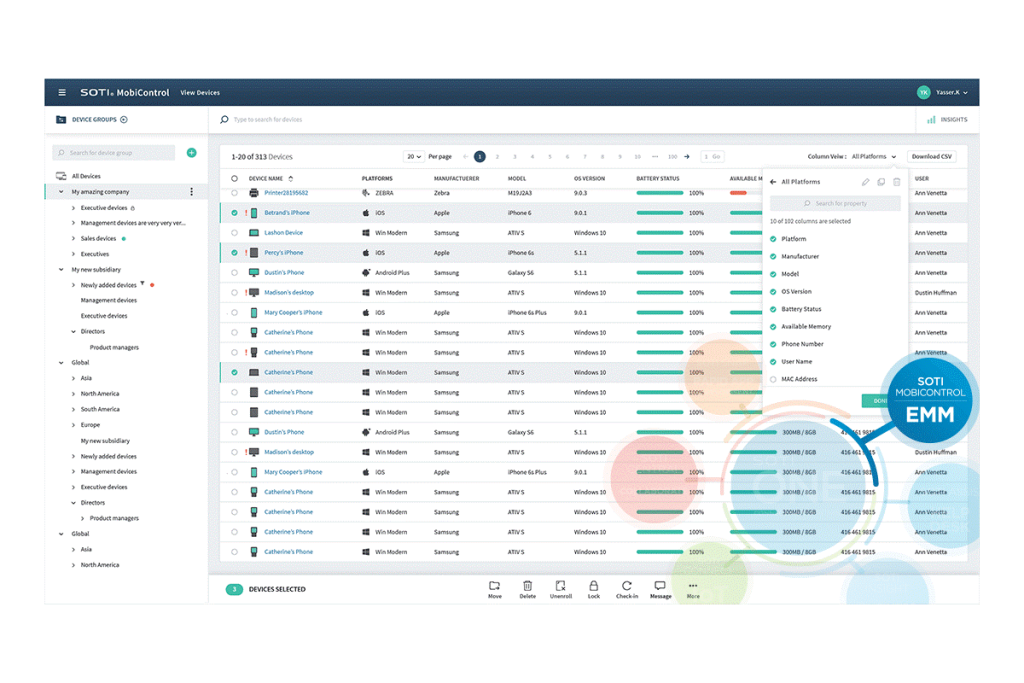Edit the All Platforms column view

tap(865, 182)
